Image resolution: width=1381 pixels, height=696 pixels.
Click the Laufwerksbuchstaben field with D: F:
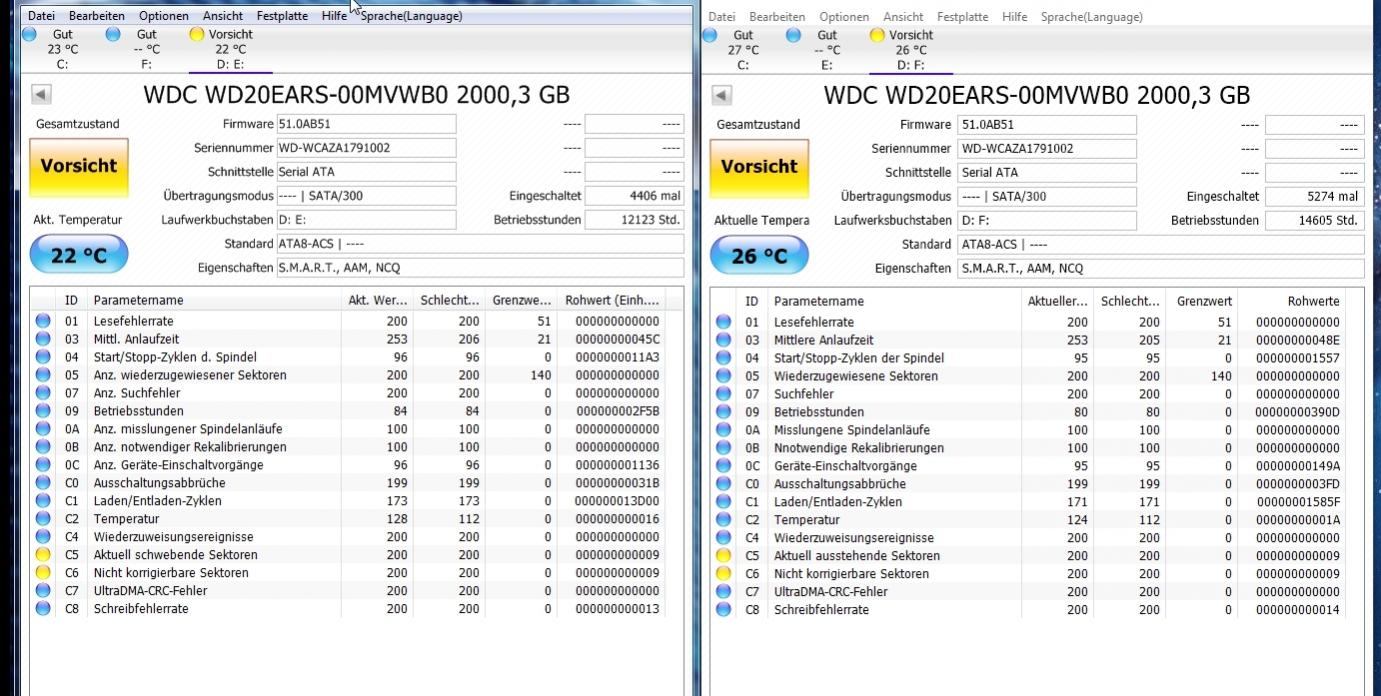(x=1047, y=220)
